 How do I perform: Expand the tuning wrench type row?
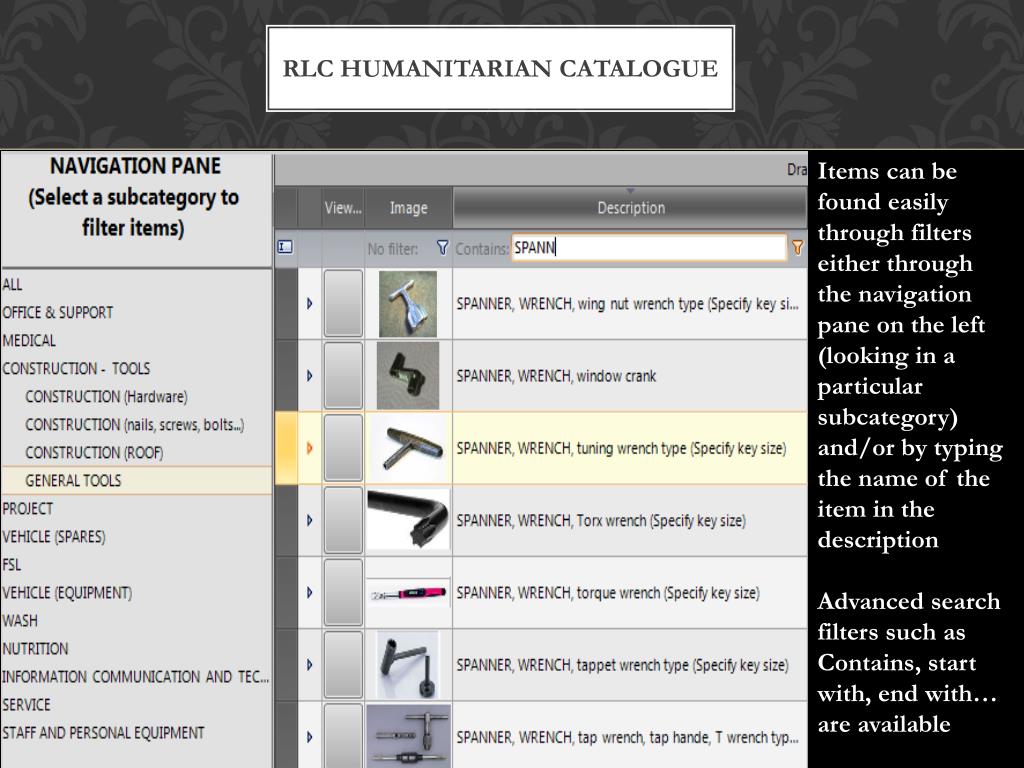[x=310, y=448]
